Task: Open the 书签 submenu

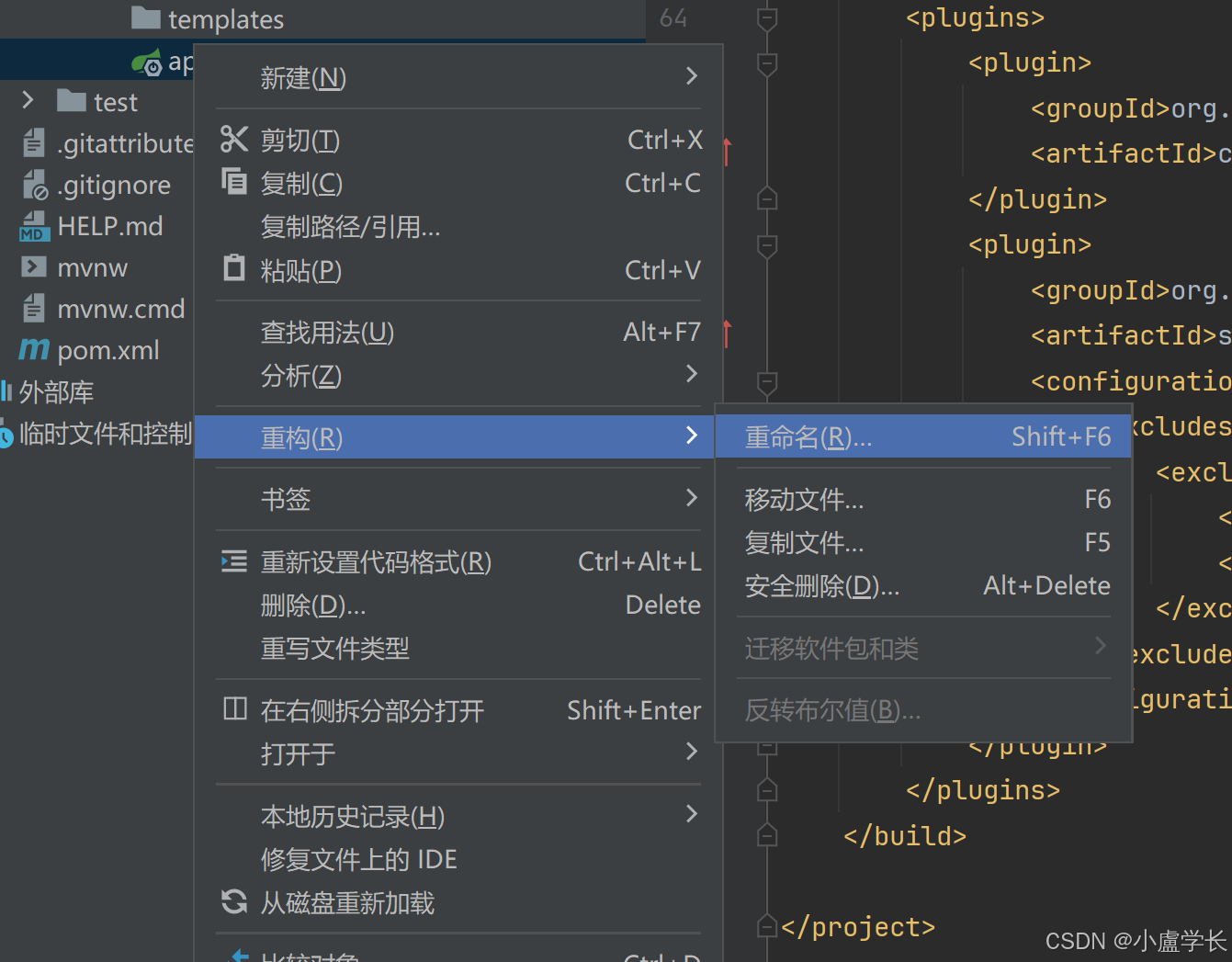Action: [692, 498]
